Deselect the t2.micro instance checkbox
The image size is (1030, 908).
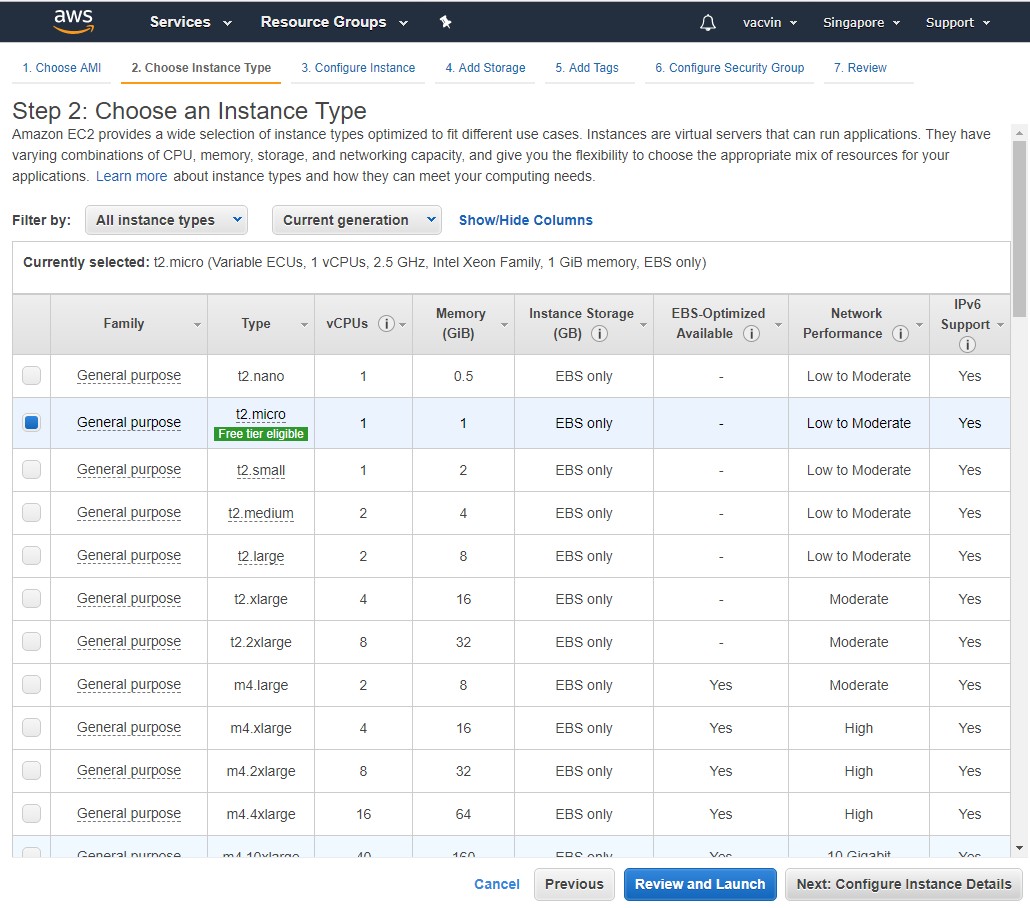pyautogui.click(x=31, y=422)
